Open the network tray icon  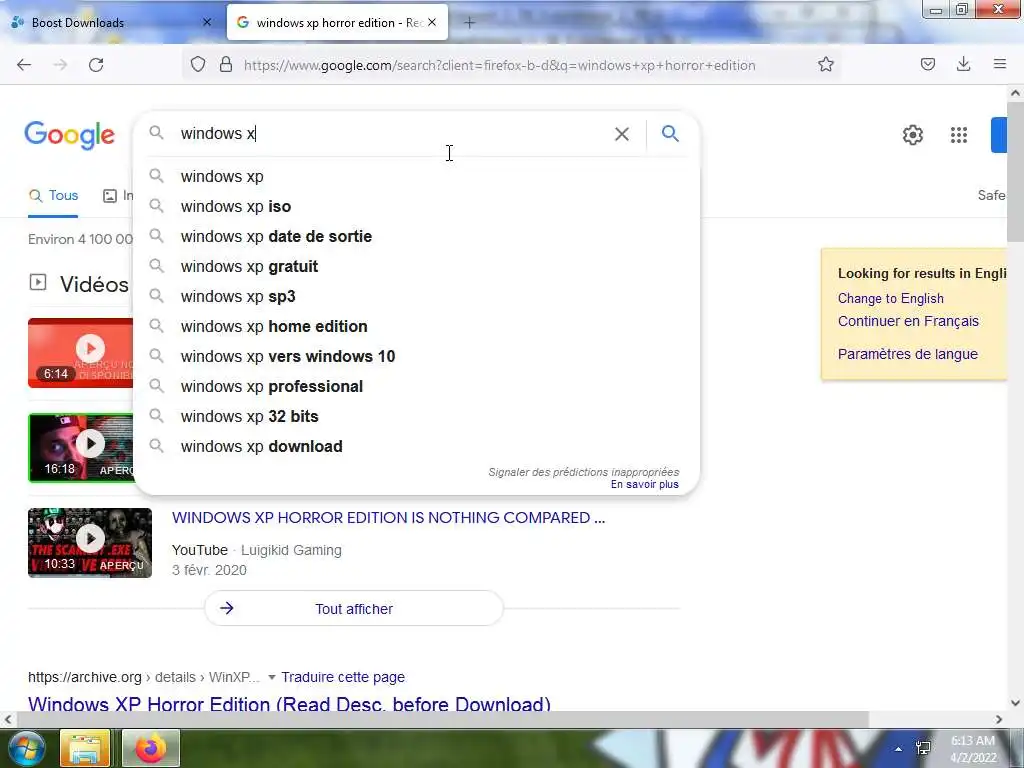923,748
